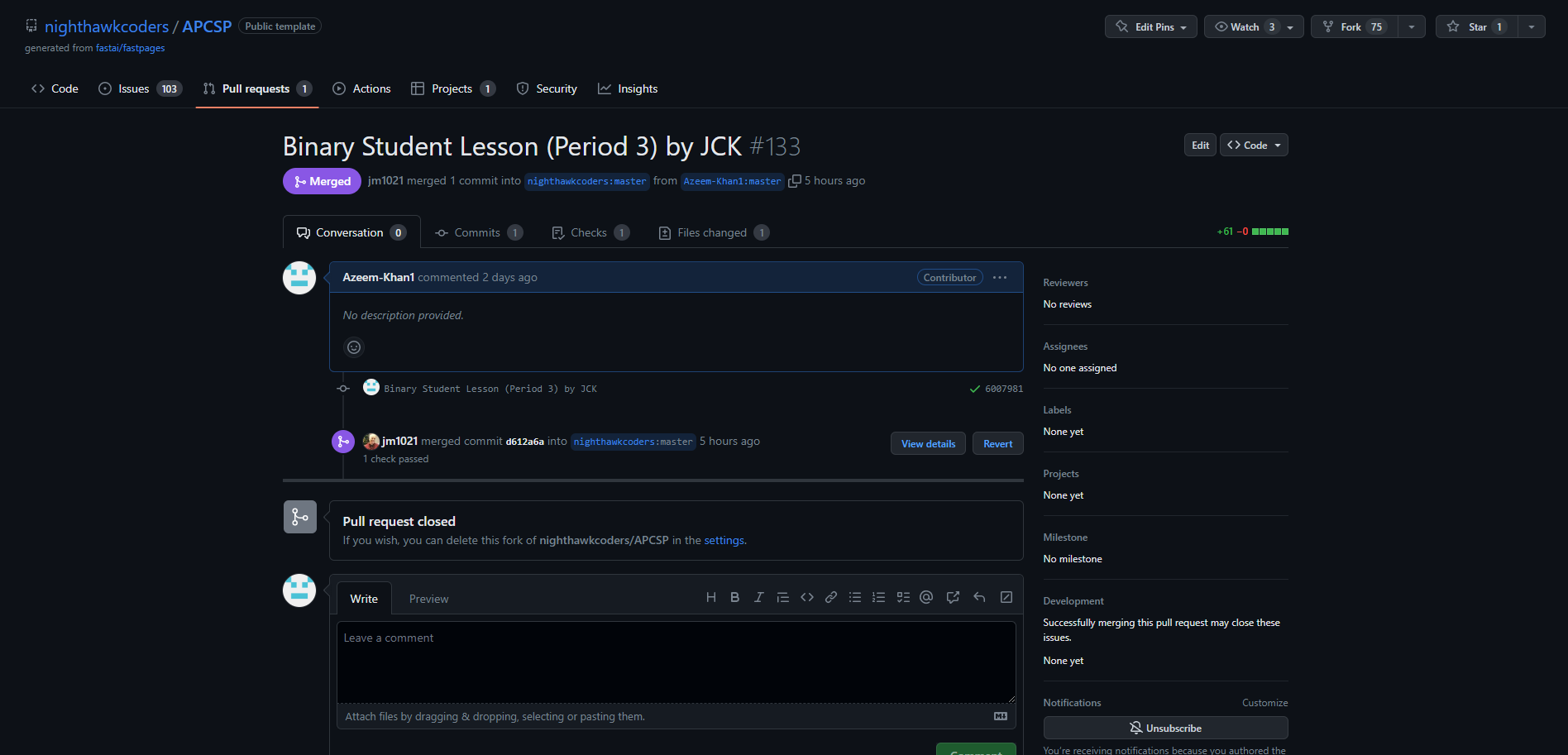Click inside the Leave a comment text area
This screenshot has height=755, width=1568.
676,662
